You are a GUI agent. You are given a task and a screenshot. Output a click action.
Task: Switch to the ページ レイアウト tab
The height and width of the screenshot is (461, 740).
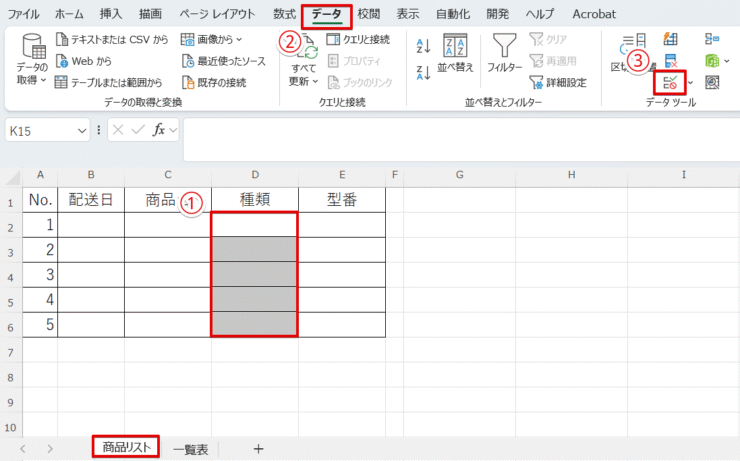point(217,14)
